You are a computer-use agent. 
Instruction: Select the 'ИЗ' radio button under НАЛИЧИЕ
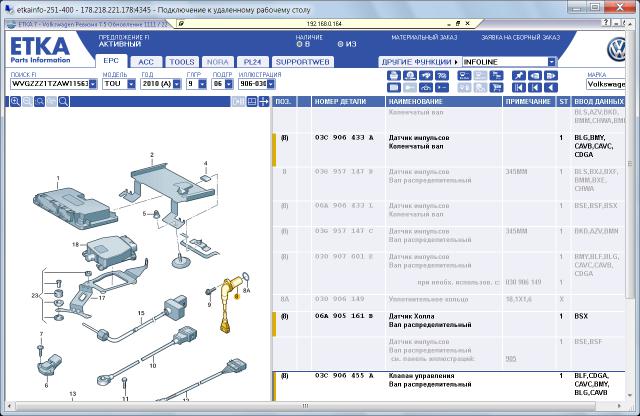340,44
